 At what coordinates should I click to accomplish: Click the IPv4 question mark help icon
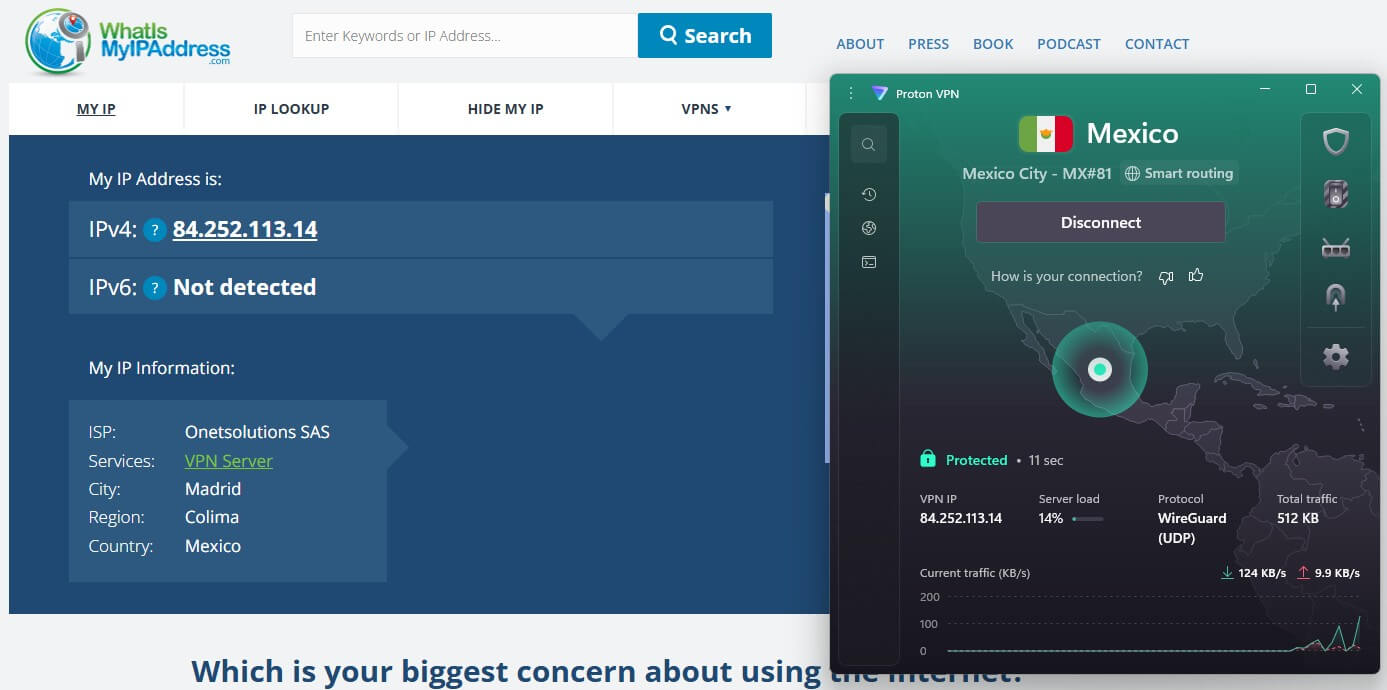pyautogui.click(x=154, y=230)
